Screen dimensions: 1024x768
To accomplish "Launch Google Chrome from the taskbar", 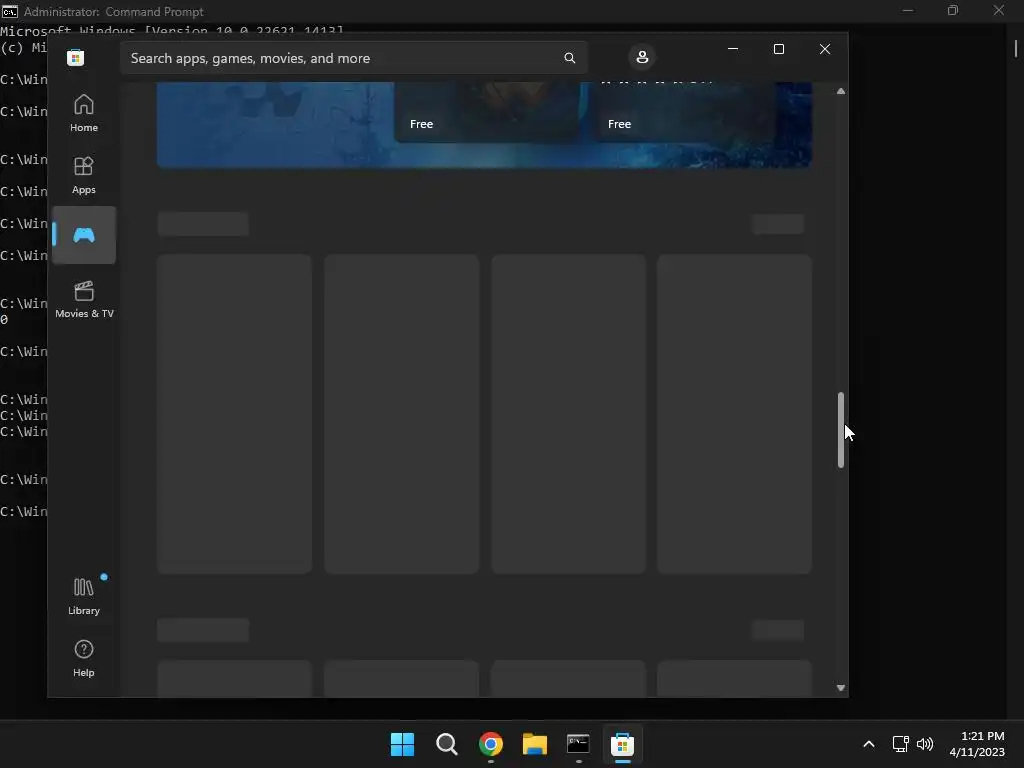I will 490,744.
